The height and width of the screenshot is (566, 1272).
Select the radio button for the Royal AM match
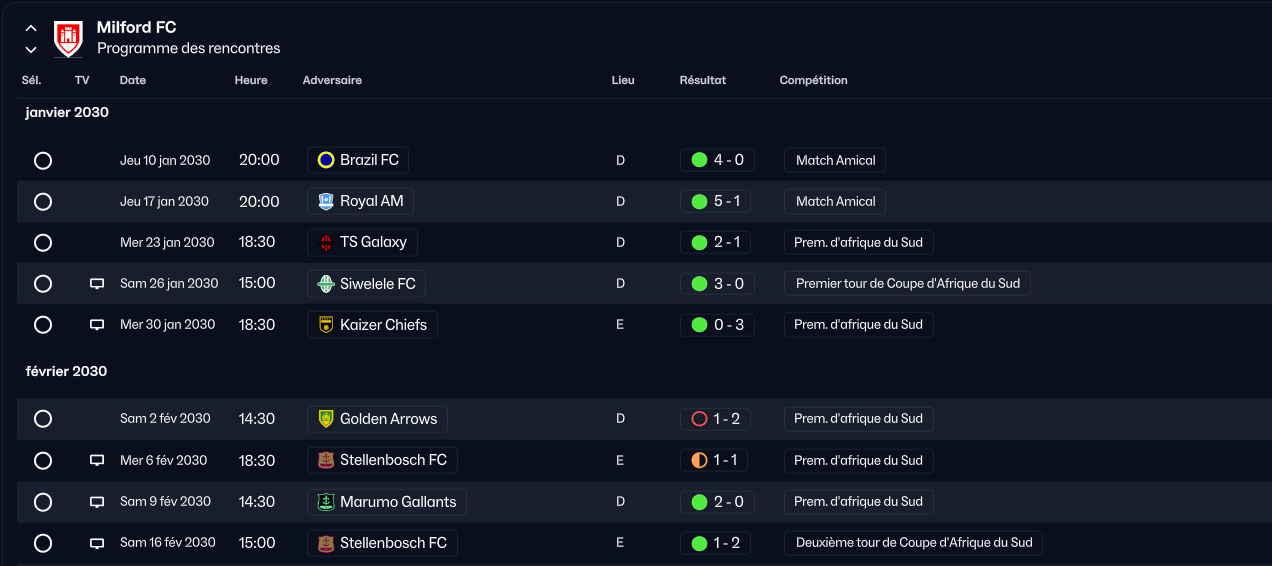coord(43,201)
